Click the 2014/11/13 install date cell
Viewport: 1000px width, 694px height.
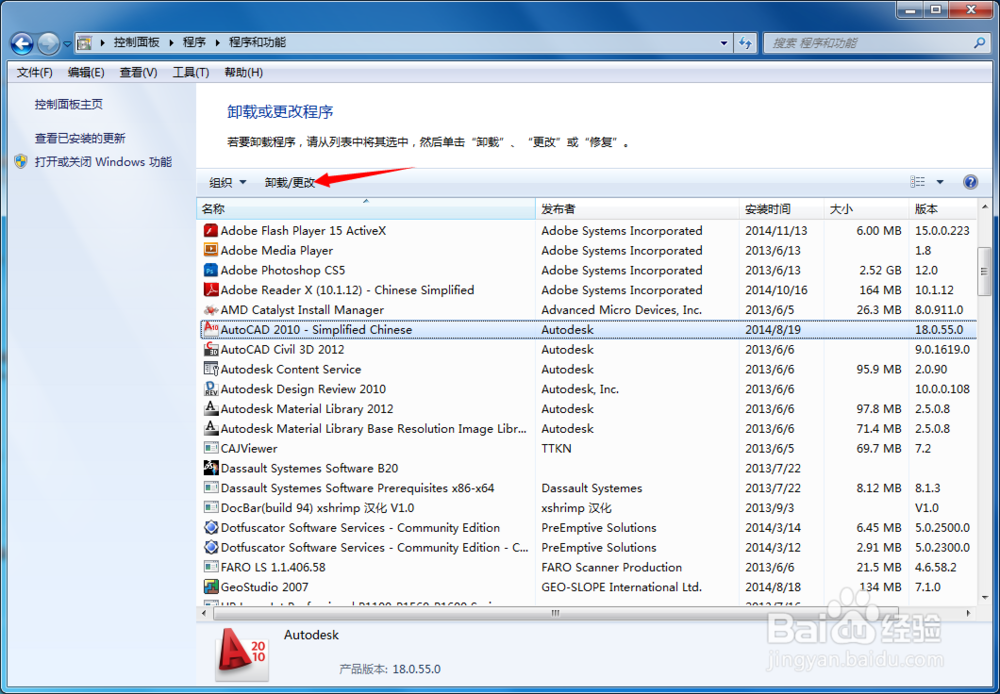pyautogui.click(x=776, y=231)
